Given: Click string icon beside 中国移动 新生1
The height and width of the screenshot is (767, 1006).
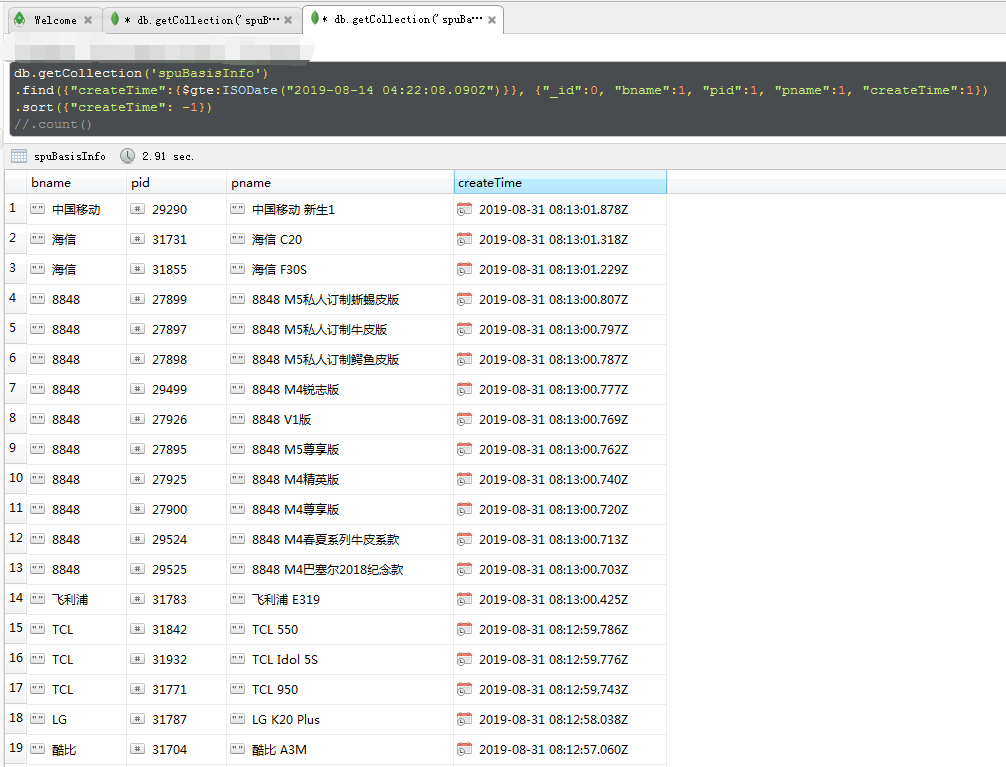Looking at the screenshot, I should click(237, 209).
